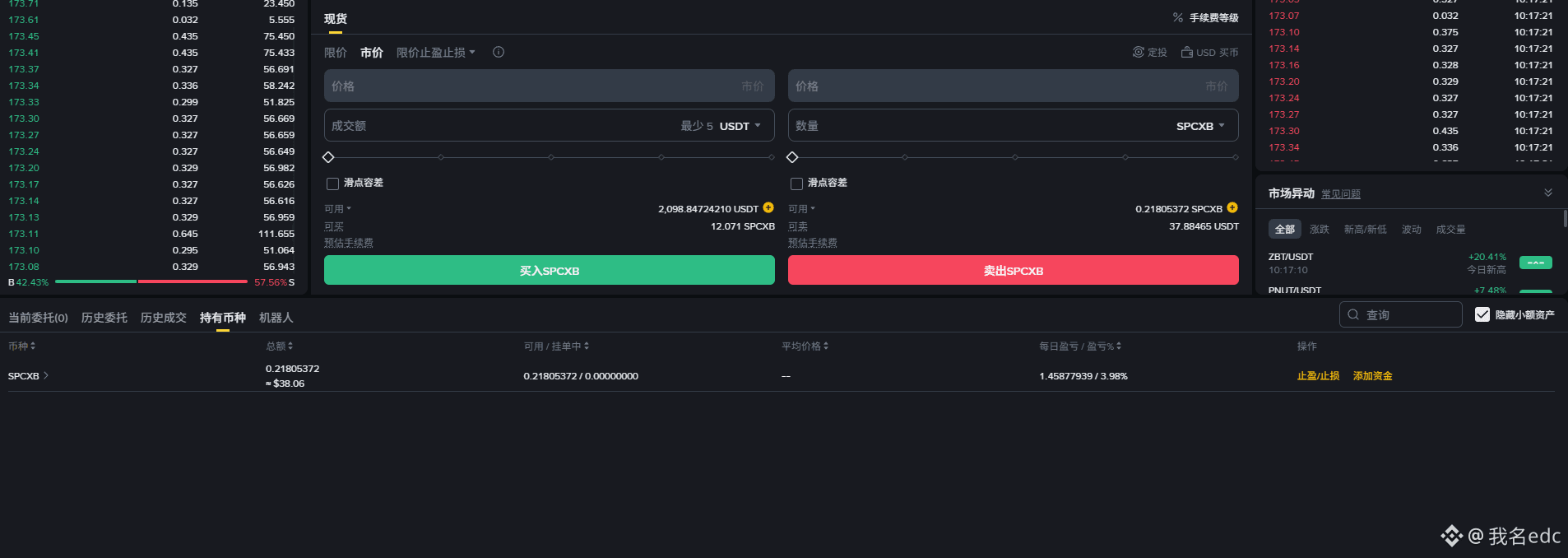1568x558 pixels.
Task: Click the 市场异动 panel scrollbar
Action: [1565, 218]
